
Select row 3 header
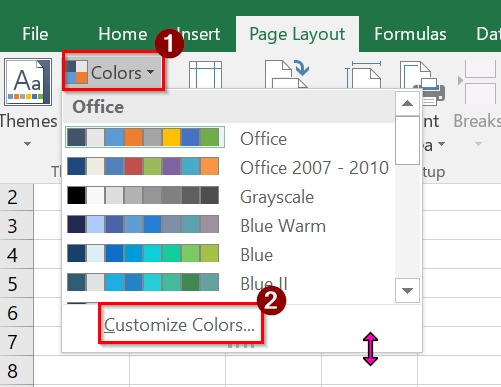coord(17,225)
